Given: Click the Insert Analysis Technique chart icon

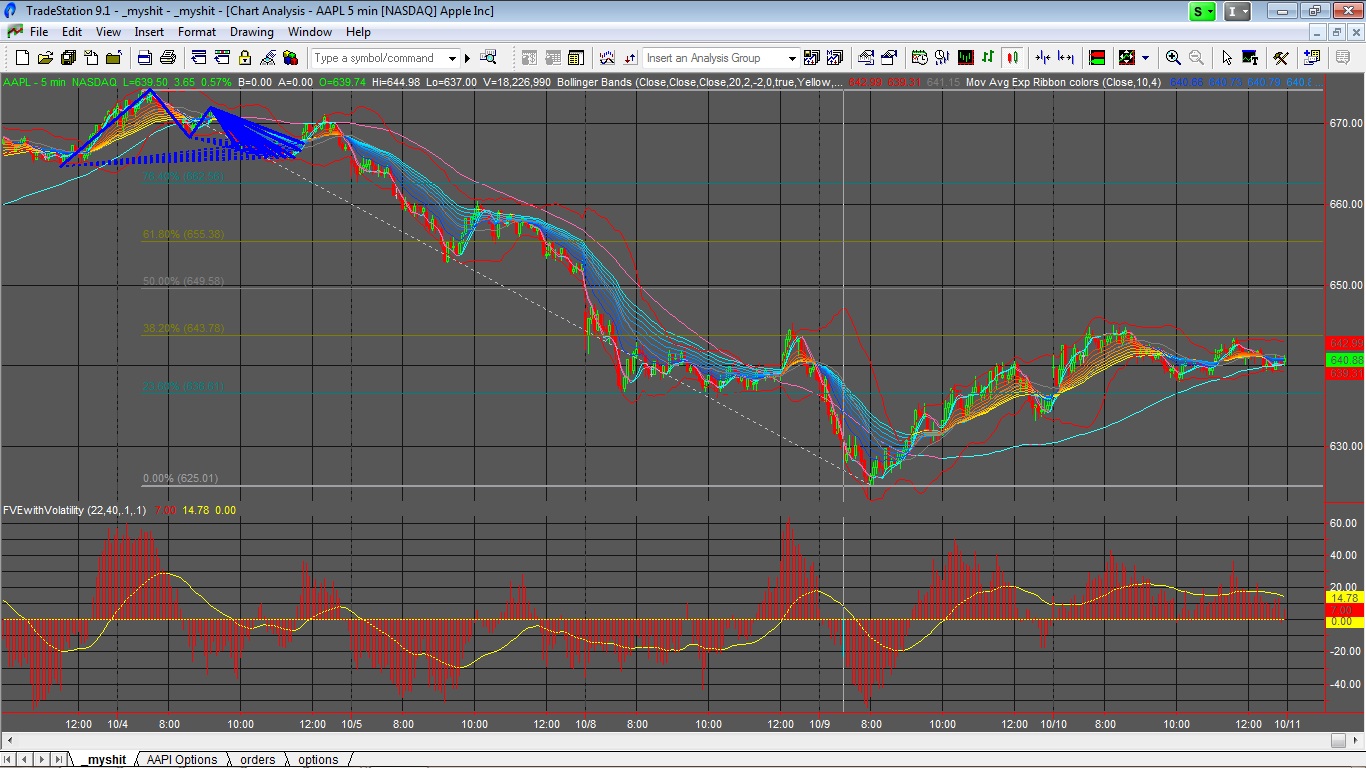Looking at the screenshot, I should (x=606, y=58).
